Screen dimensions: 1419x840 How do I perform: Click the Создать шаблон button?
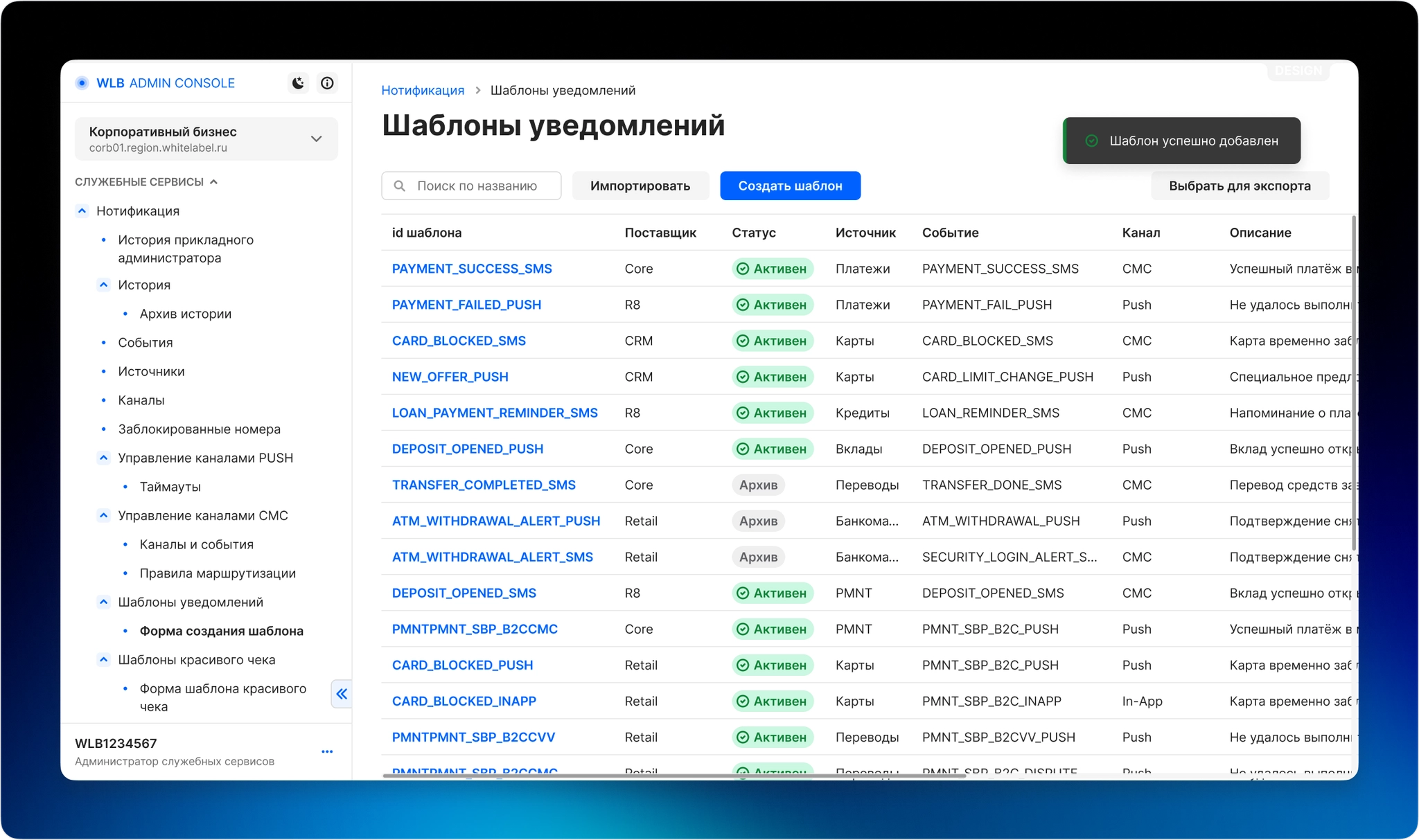(790, 186)
